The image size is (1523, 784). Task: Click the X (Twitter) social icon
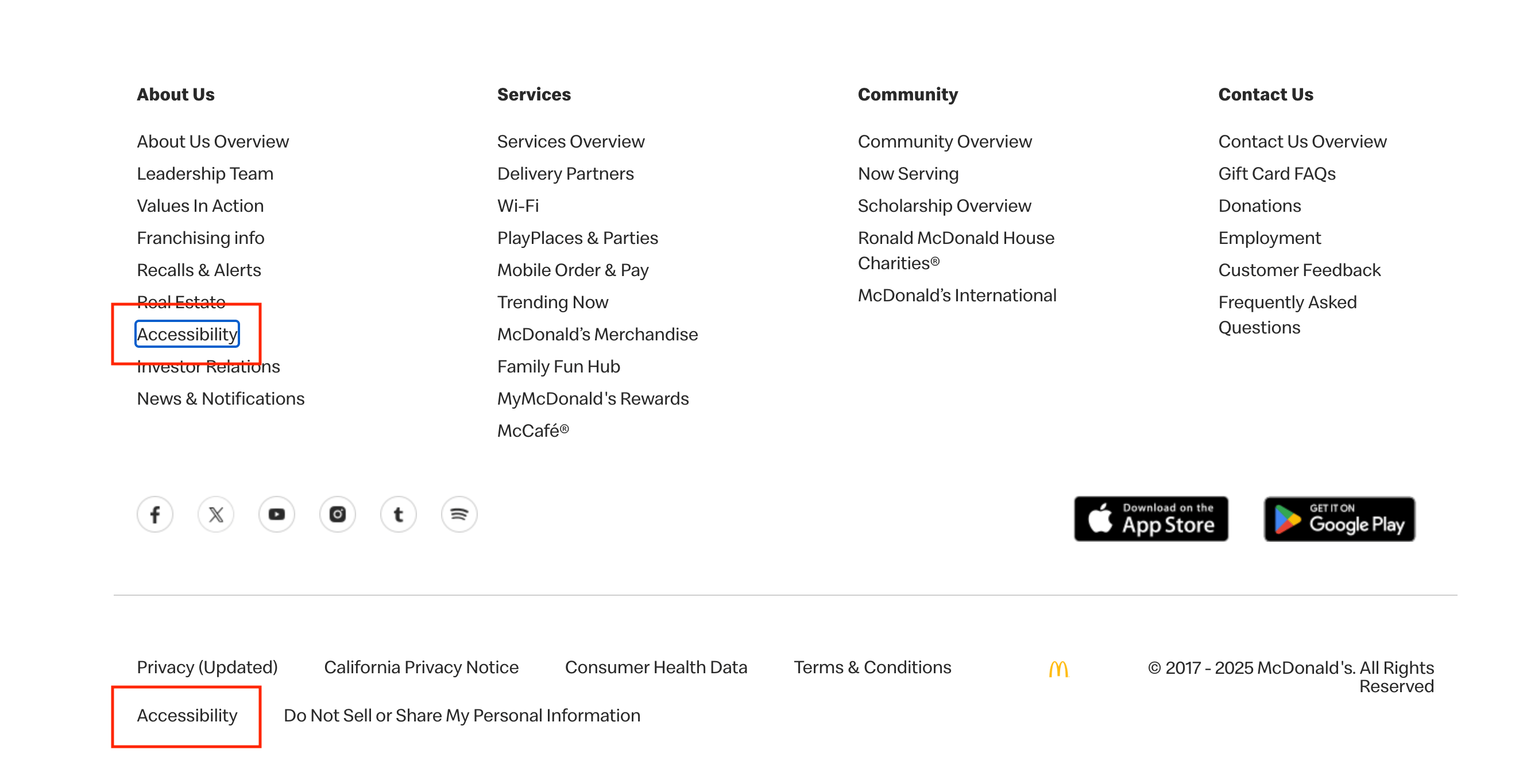[216, 515]
